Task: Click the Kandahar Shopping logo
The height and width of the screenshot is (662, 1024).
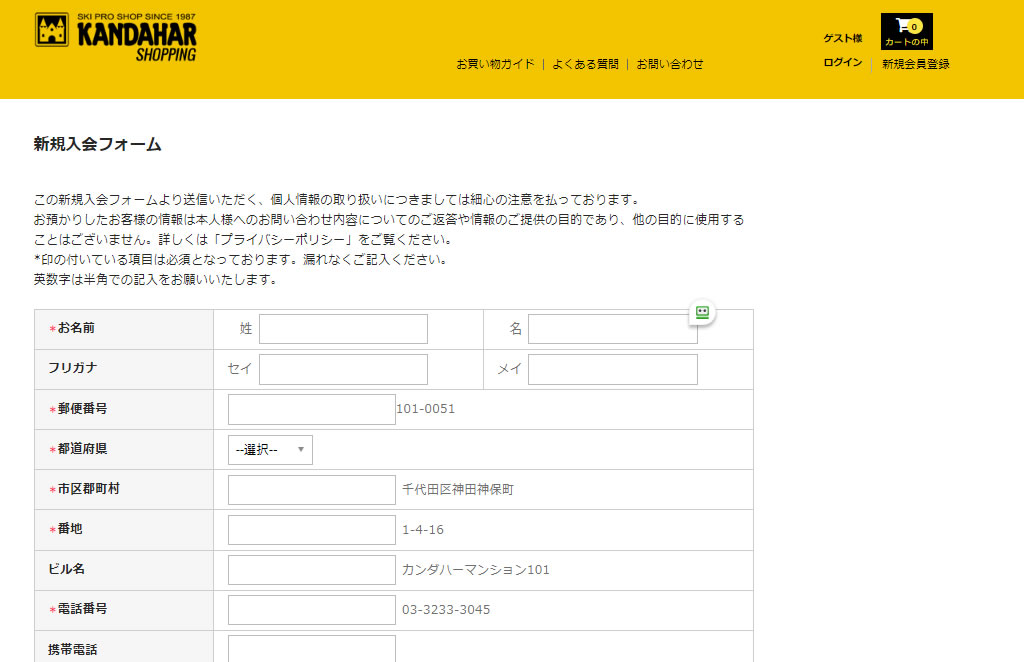Action: click(116, 37)
